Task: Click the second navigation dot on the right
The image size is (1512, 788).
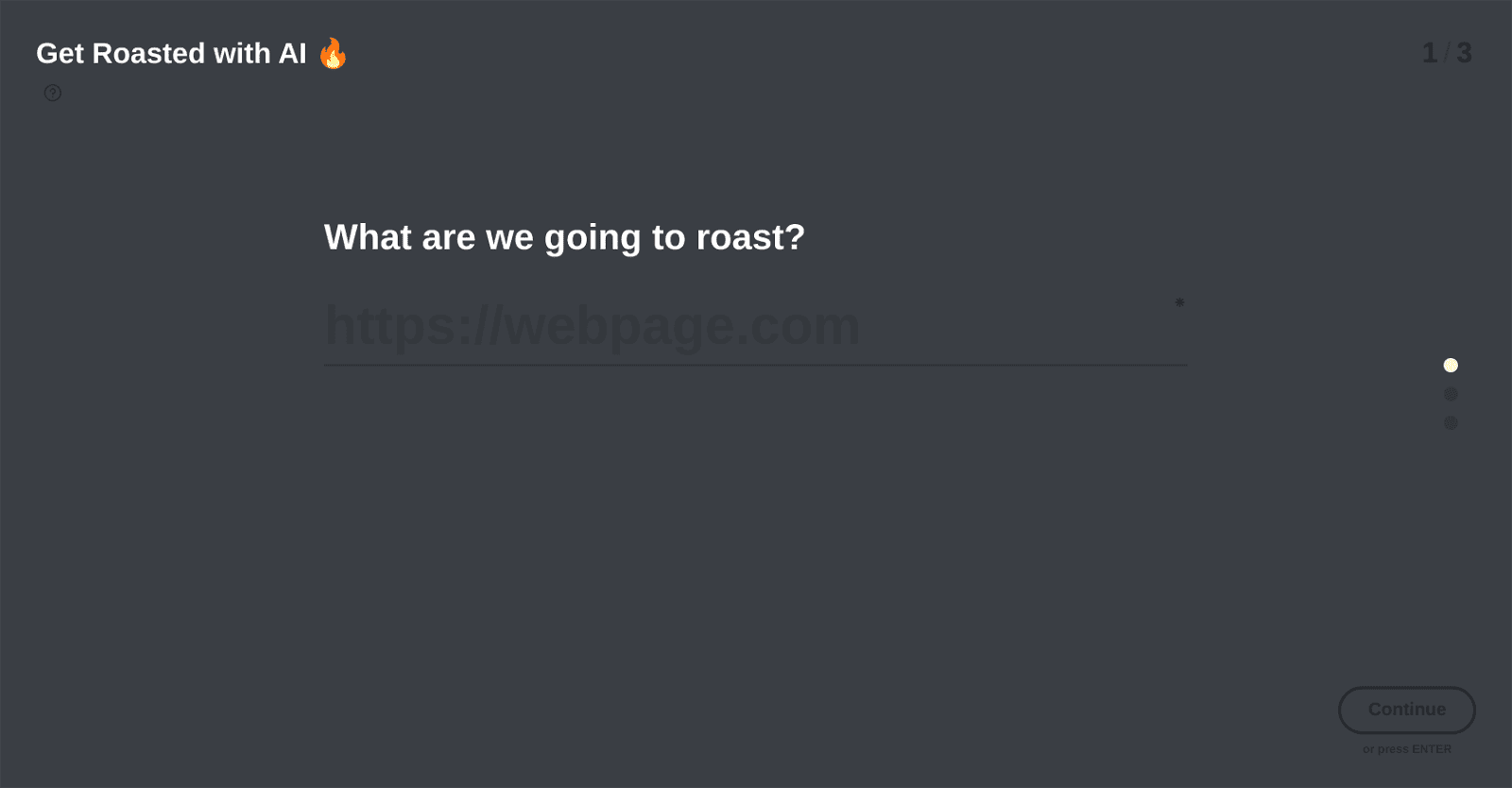Action: [x=1450, y=394]
